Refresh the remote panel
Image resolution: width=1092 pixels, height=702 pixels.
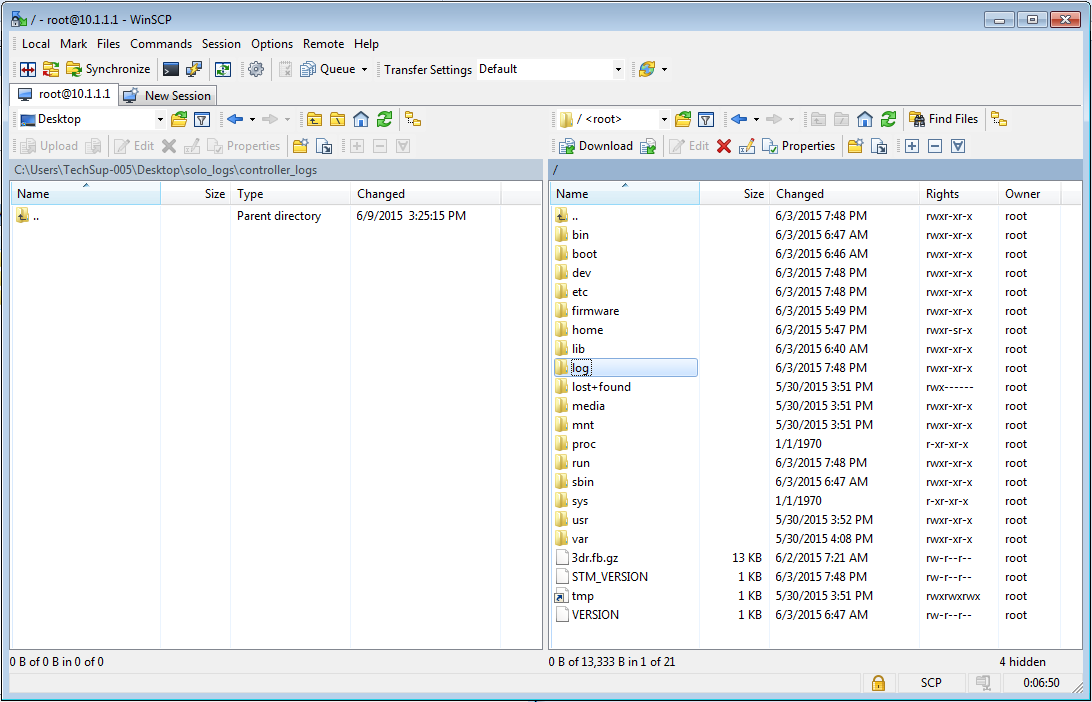coord(889,120)
